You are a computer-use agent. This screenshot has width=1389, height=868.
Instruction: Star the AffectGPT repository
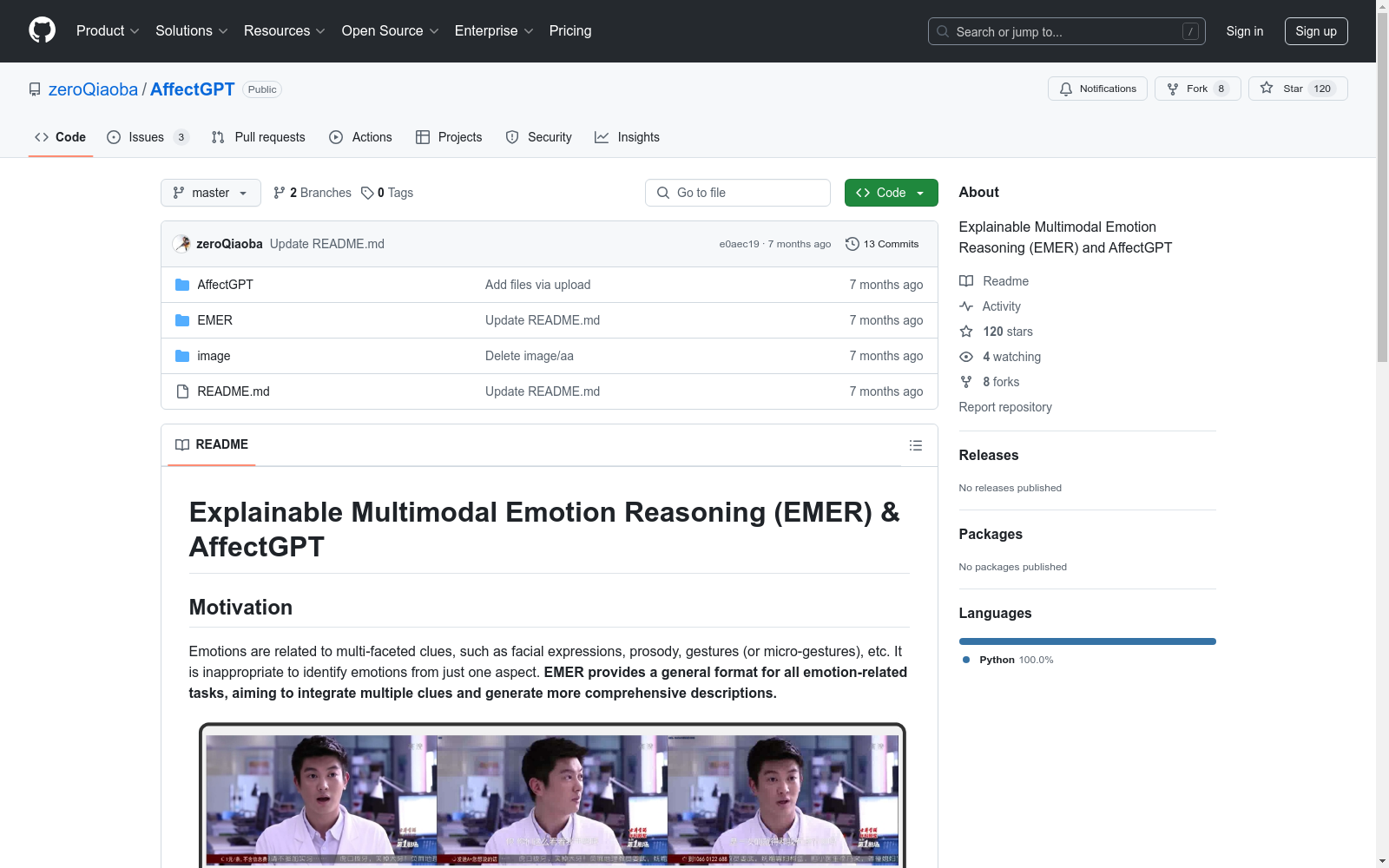point(1298,89)
